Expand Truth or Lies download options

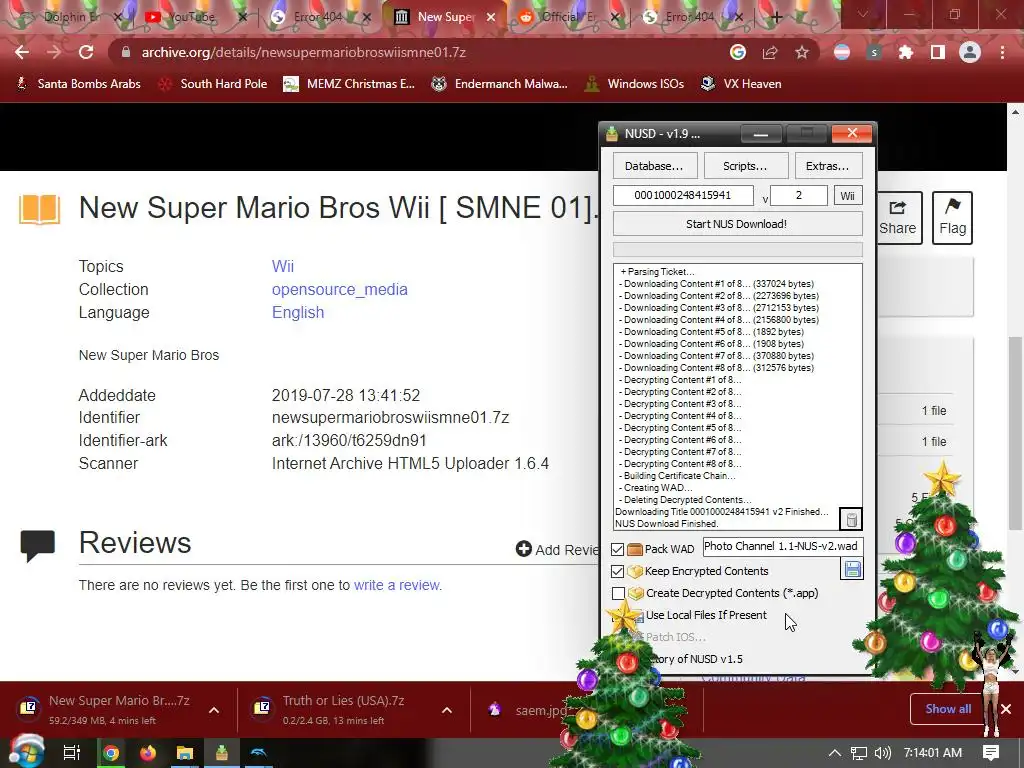[447, 710]
